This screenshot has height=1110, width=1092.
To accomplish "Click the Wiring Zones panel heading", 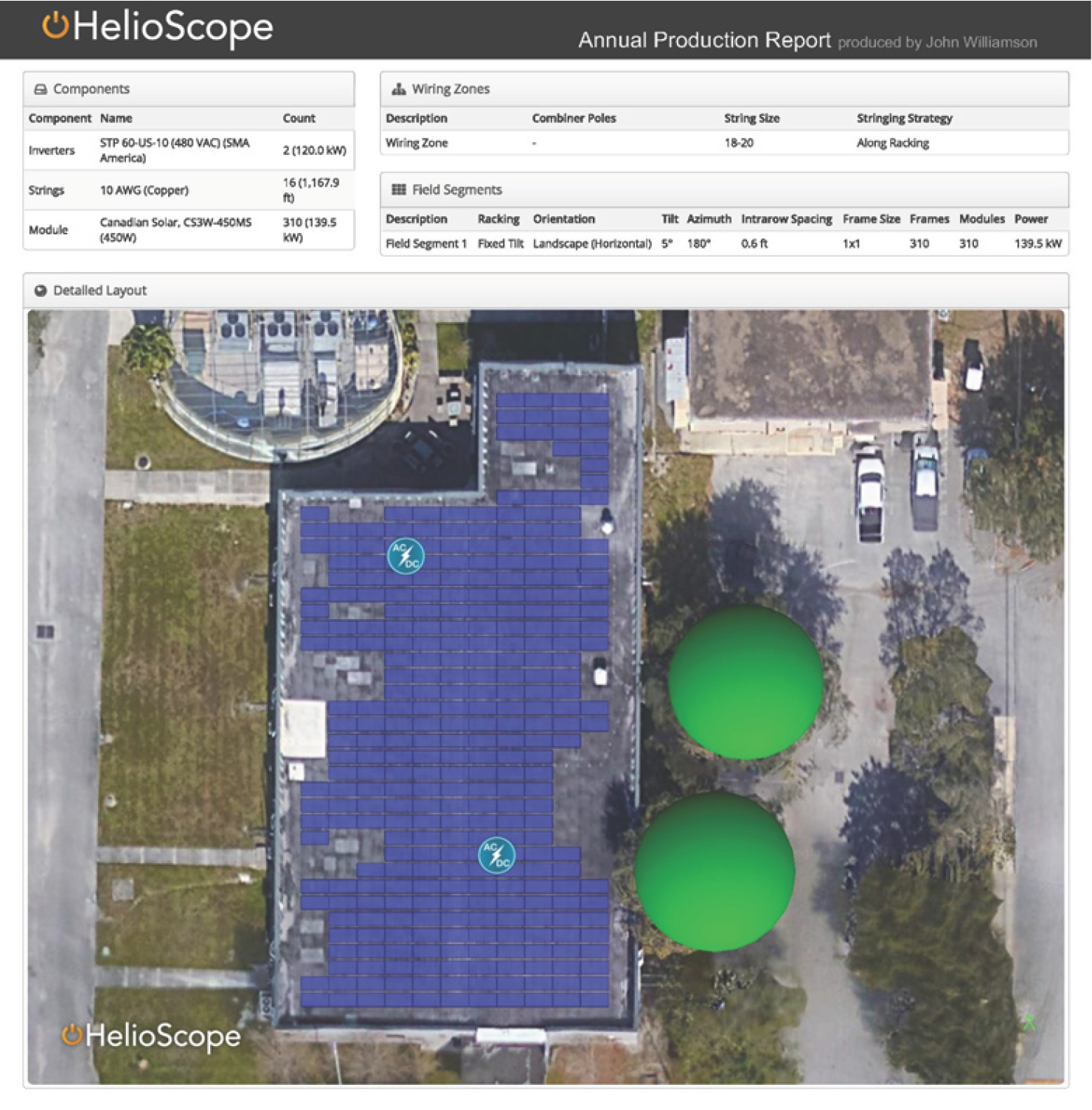I will (451, 89).
